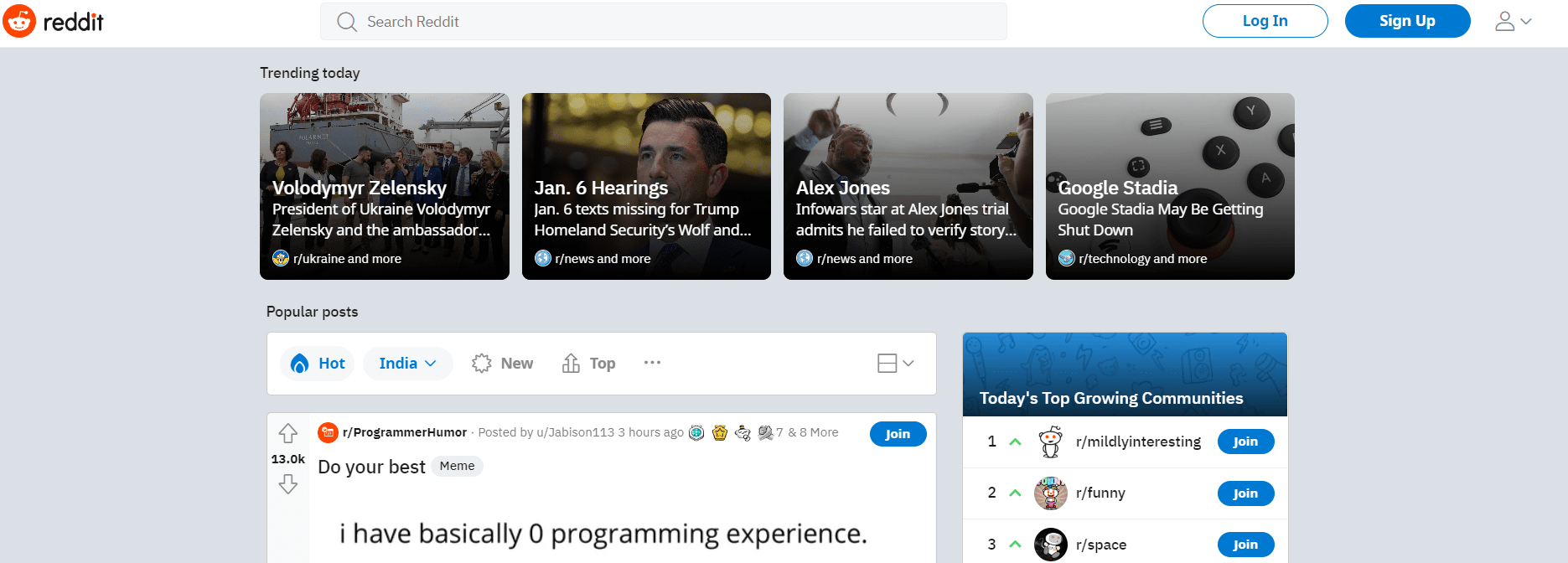Open the Jan. 6 Hearings trending card
This screenshot has height=563, width=1568.
click(646, 186)
